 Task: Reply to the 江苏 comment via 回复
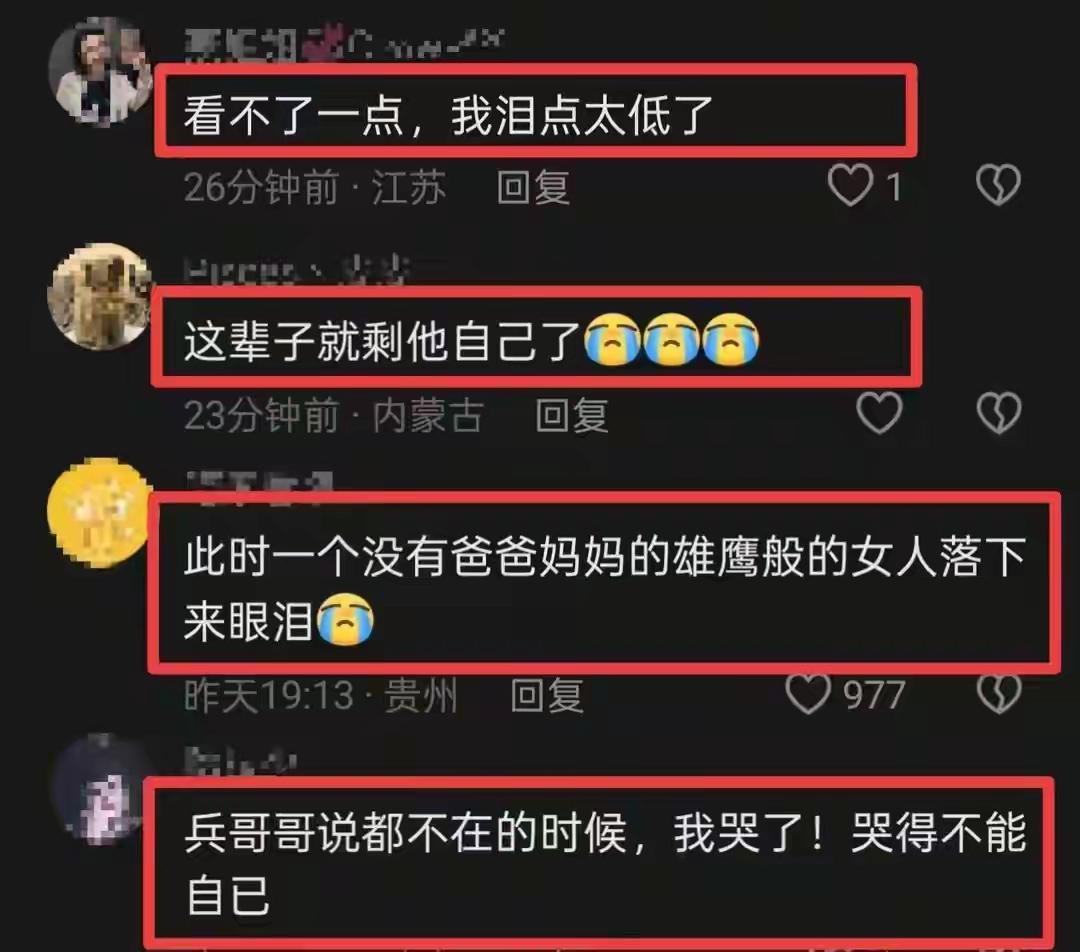click(x=533, y=187)
